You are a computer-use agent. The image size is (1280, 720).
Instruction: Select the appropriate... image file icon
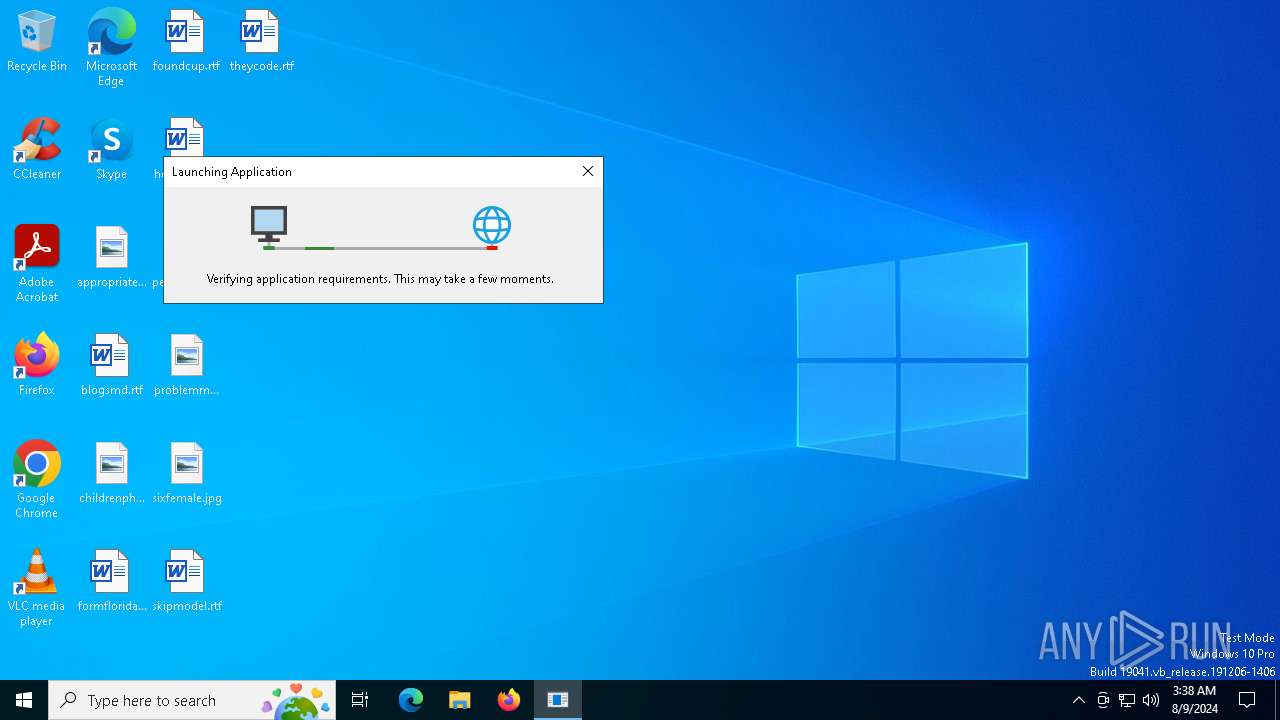click(112, 257)
